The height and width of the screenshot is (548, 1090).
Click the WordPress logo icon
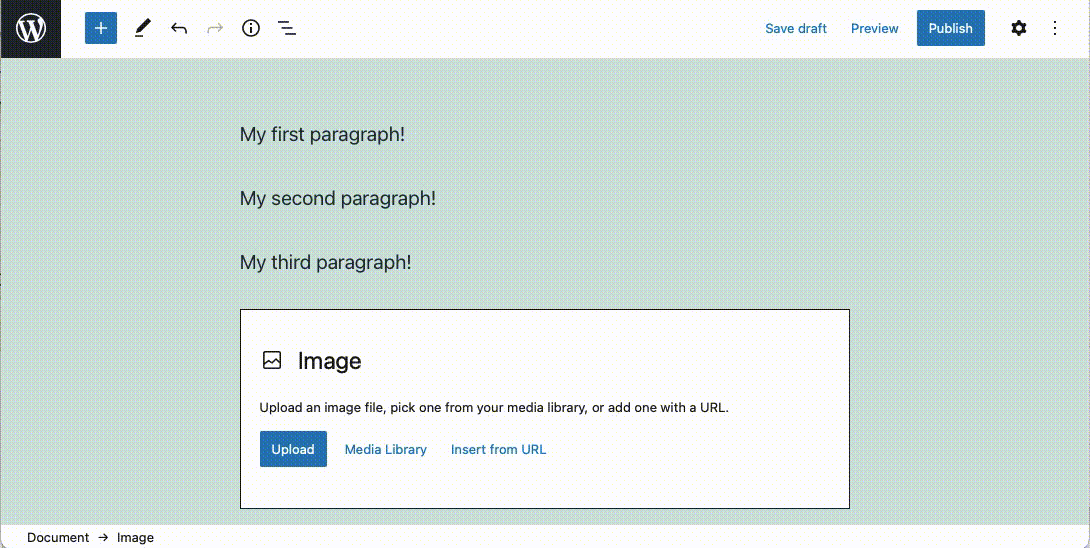[x=31, y=29]
